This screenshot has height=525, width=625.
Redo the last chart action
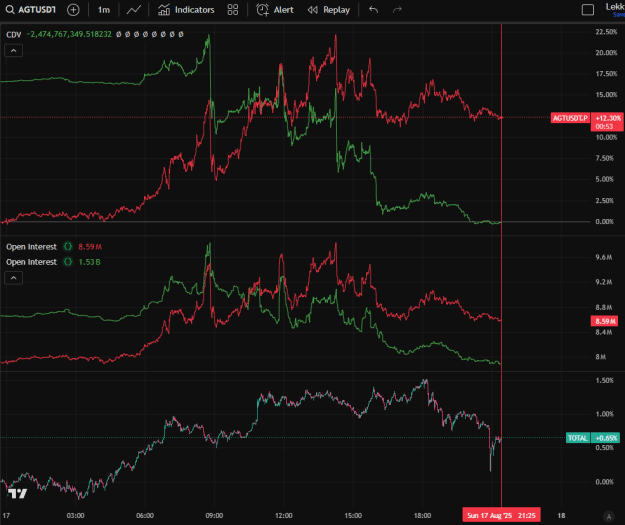[x=397, y=10]
